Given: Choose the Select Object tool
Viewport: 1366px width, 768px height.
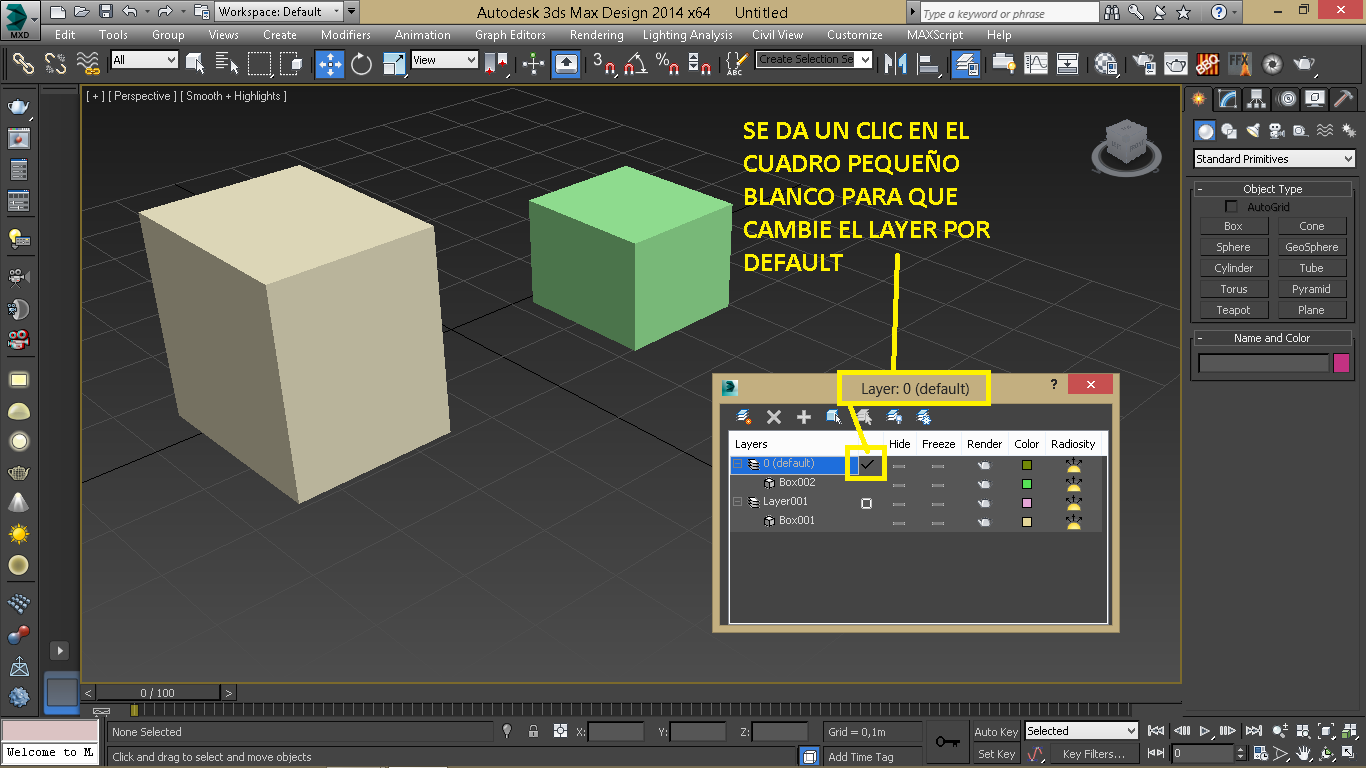Looking at the screenshot, I should 195,64.
